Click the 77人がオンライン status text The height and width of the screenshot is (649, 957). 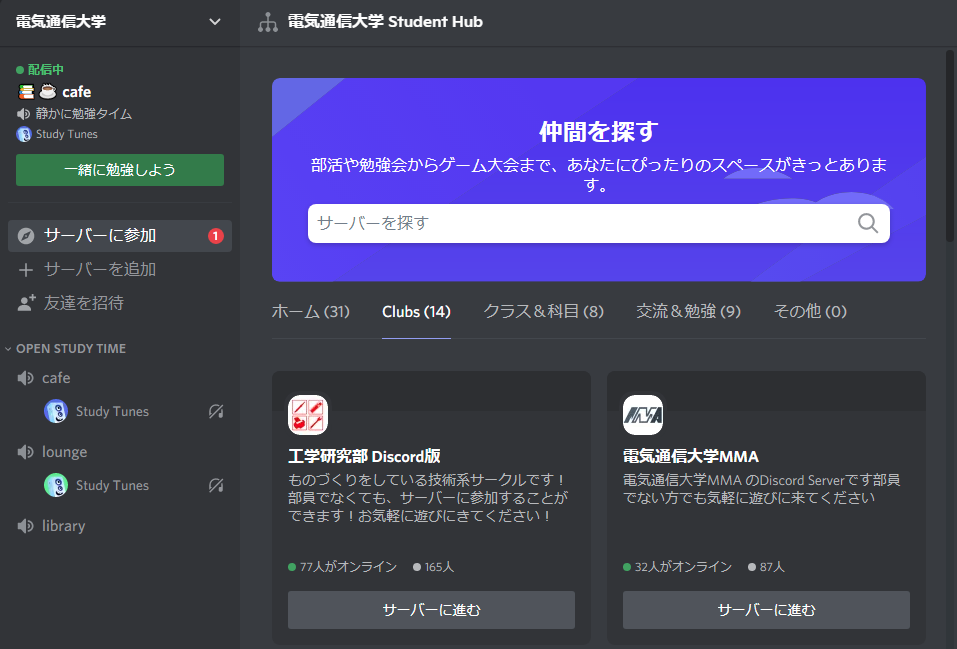(x=348, y=567)
